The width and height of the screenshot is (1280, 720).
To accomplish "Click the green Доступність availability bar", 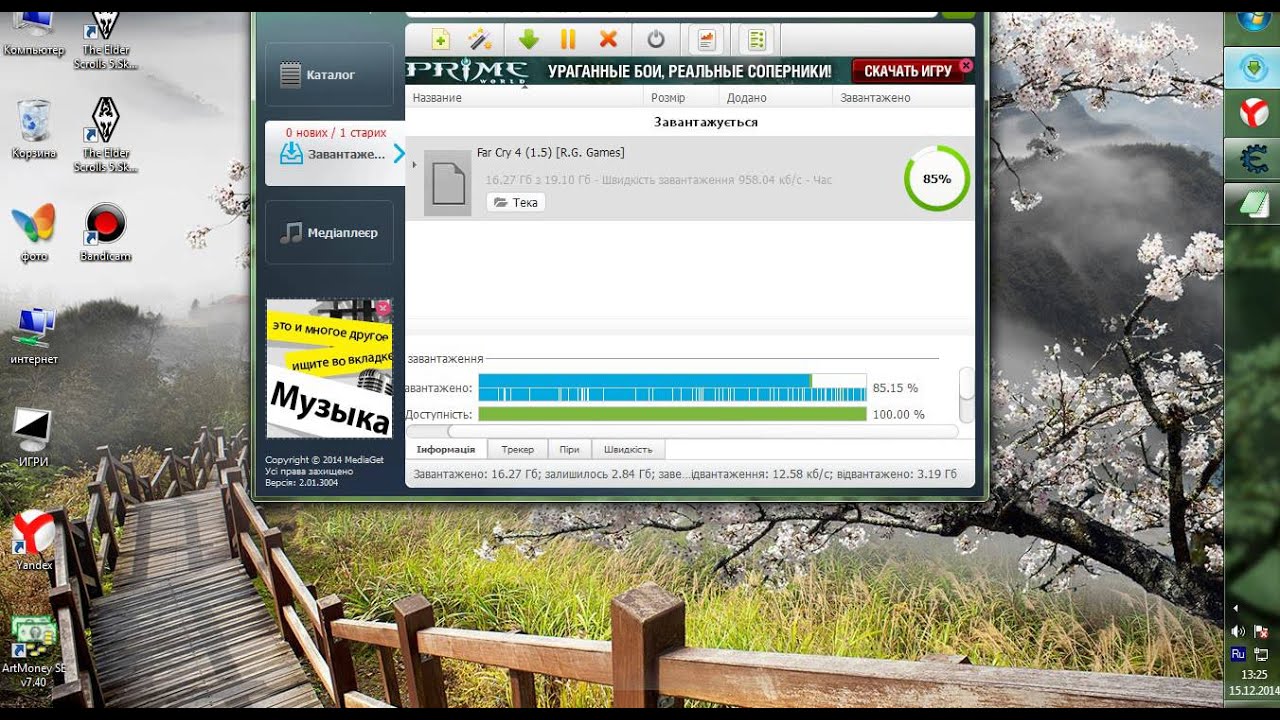I will (x=672, y=414).
